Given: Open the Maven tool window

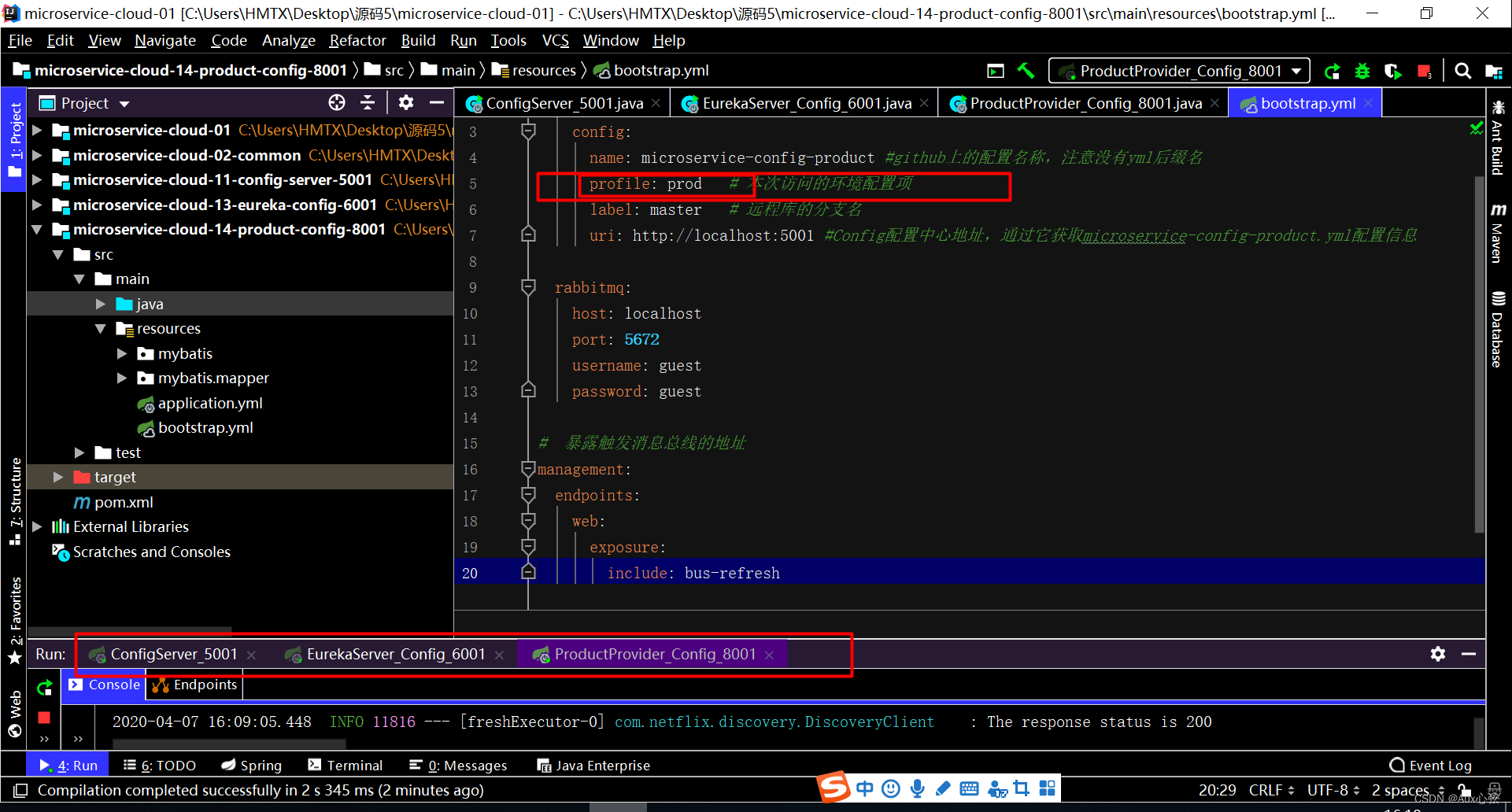Looking at the screenshot, I should (x=1498, y=232).
